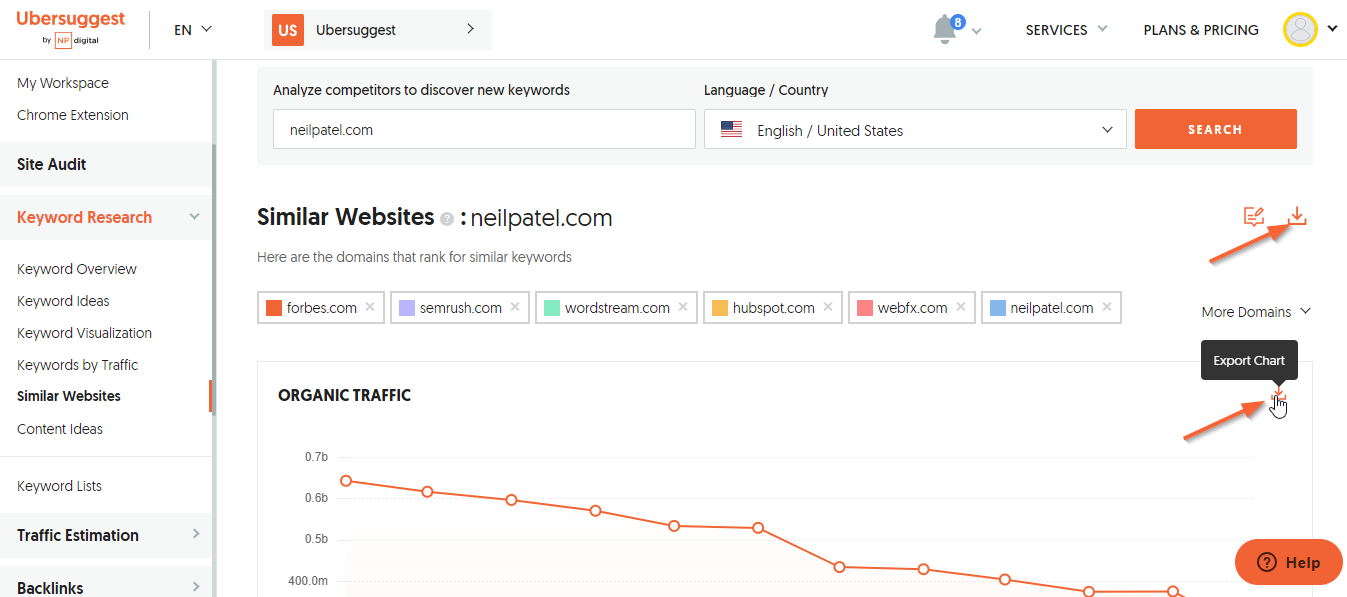Viewport: 1347px width, 597px height.
Task: Expand the More Domains dropdown
Action: pos(1256,312)
